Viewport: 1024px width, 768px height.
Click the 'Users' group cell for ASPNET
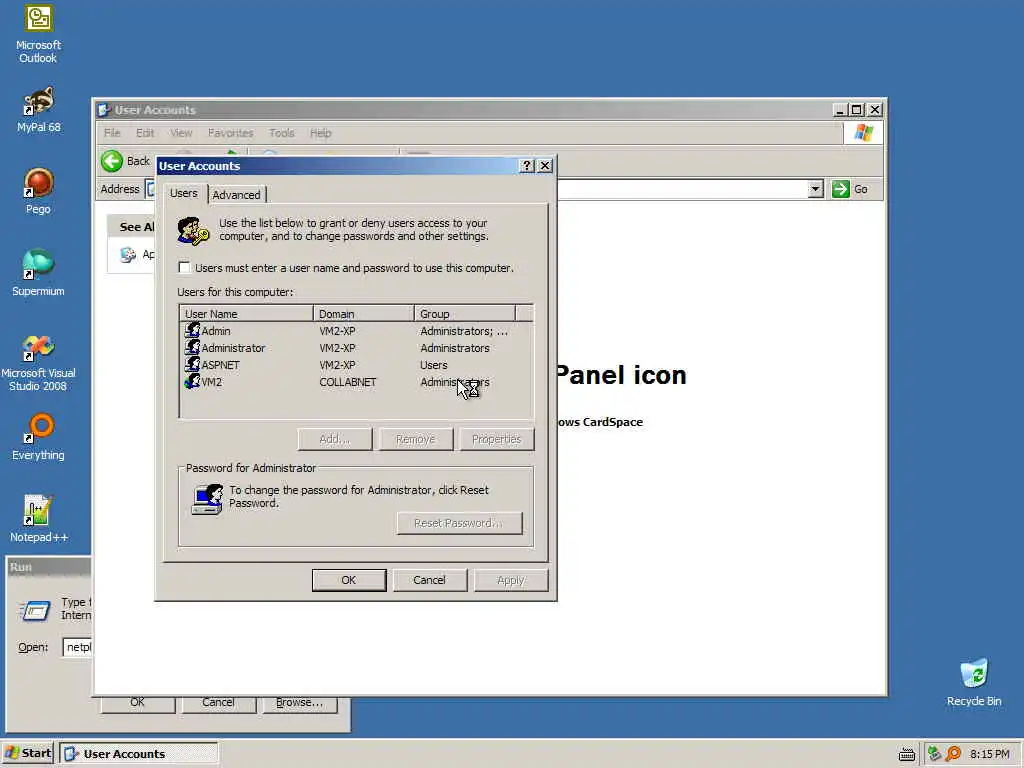tap(434, 365)
